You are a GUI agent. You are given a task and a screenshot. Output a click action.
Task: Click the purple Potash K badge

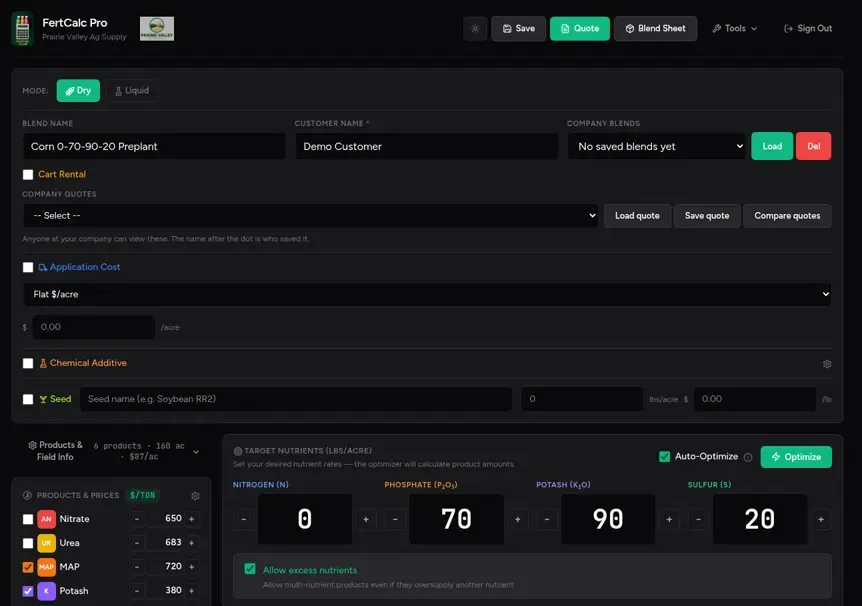click(x=46, y=591)
